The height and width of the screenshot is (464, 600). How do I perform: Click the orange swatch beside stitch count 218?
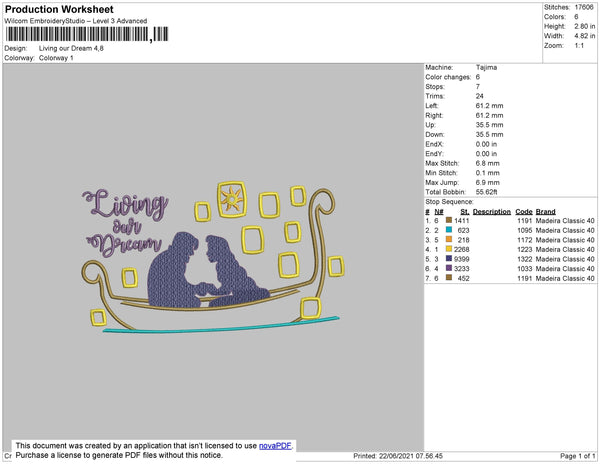[449, 239]
